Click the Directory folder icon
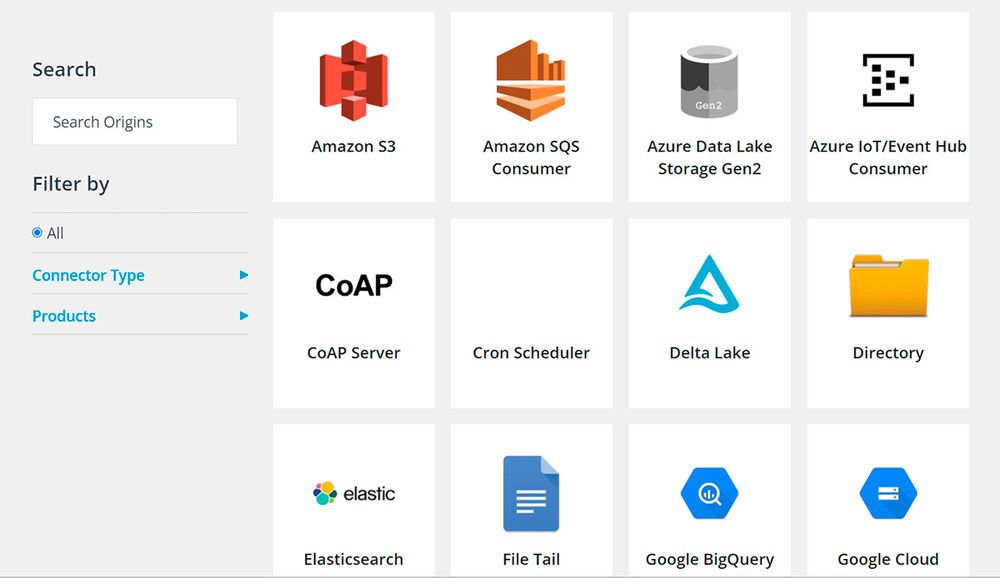 pos(887,285)
